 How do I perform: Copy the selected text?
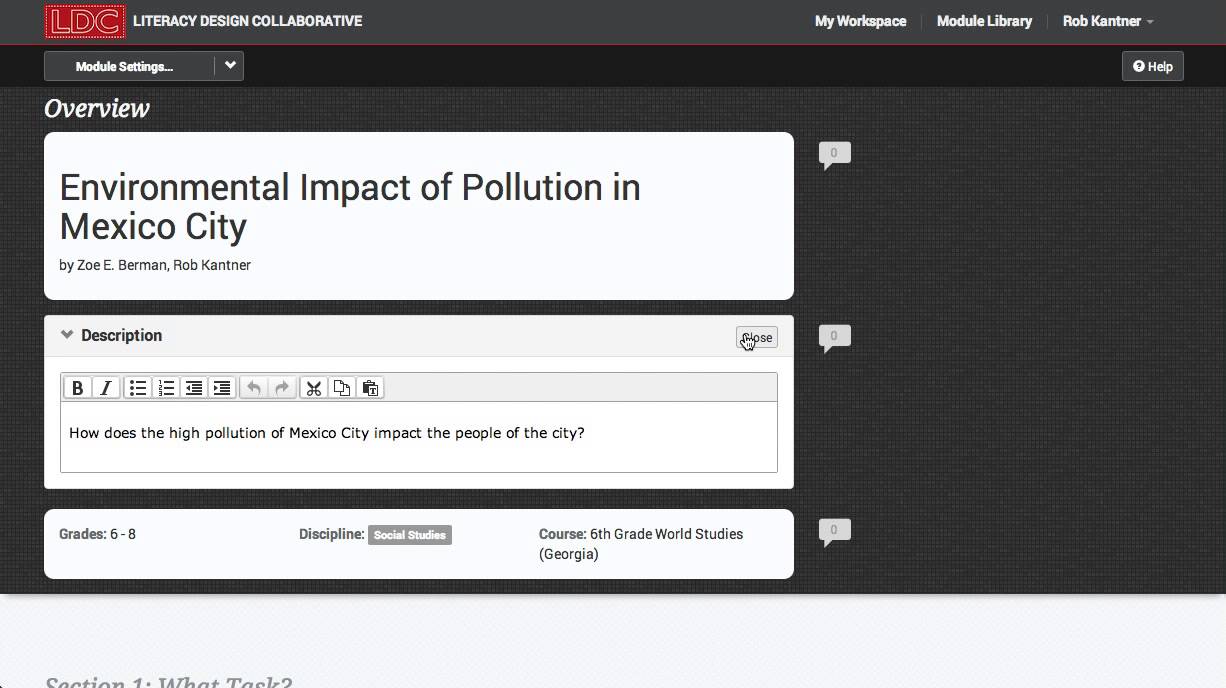click(342, 388)
